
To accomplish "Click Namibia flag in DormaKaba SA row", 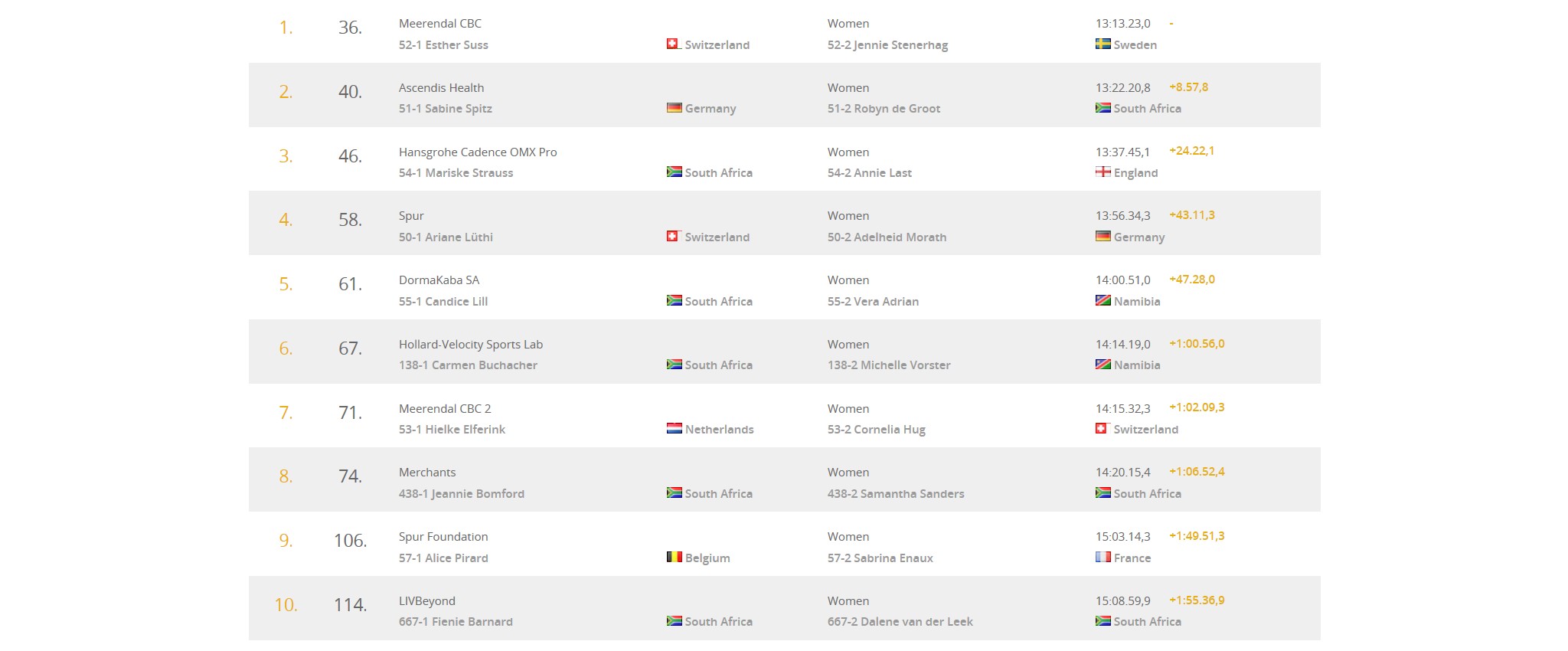I will click(x=1102, y=301).
